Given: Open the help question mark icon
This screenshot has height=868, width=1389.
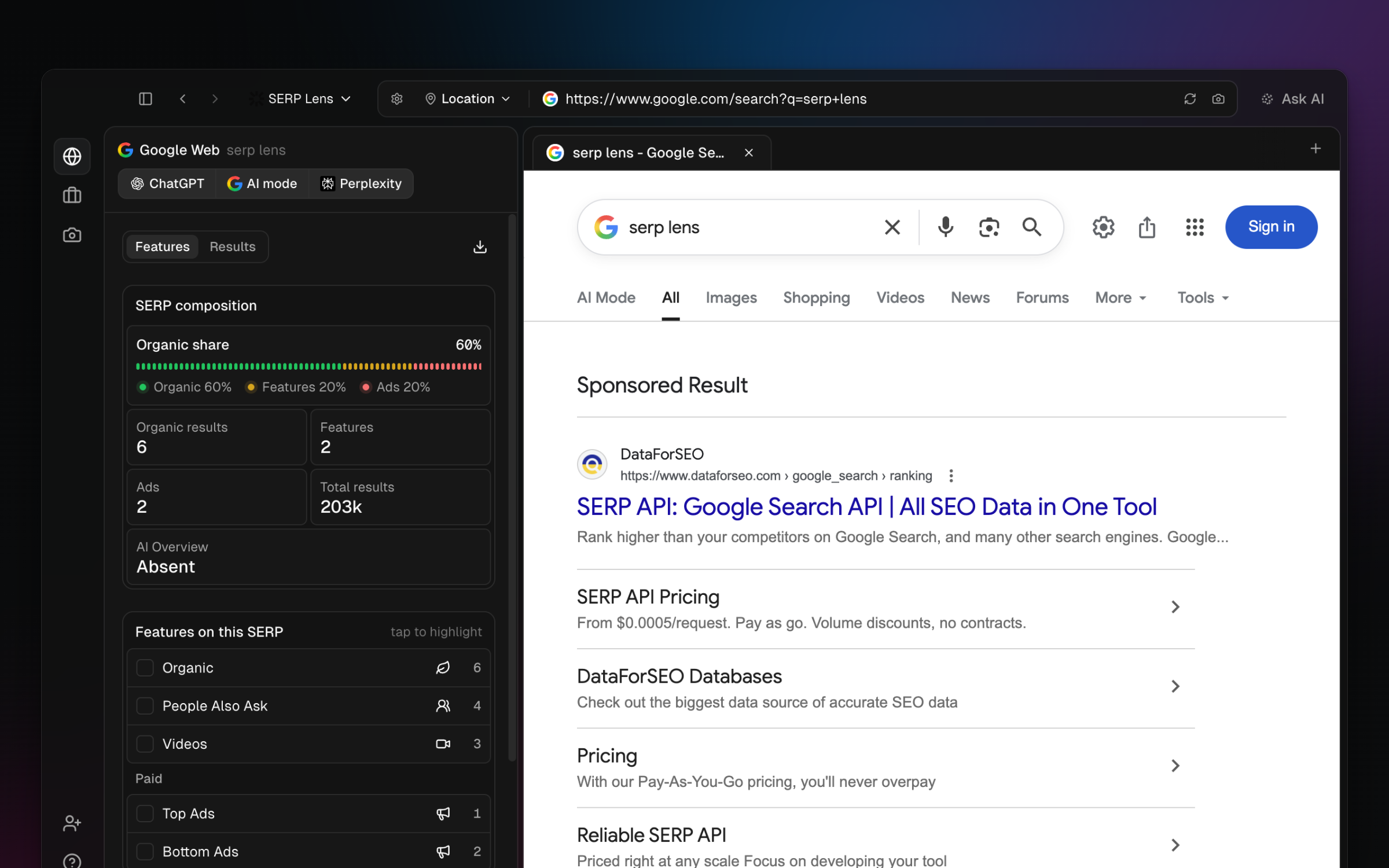Looking at the screenshot, I should [72, 862].
